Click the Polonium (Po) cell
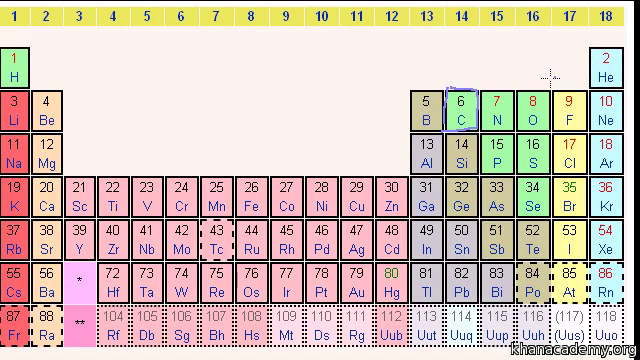 pyautogui.click(x=533, y=283)
